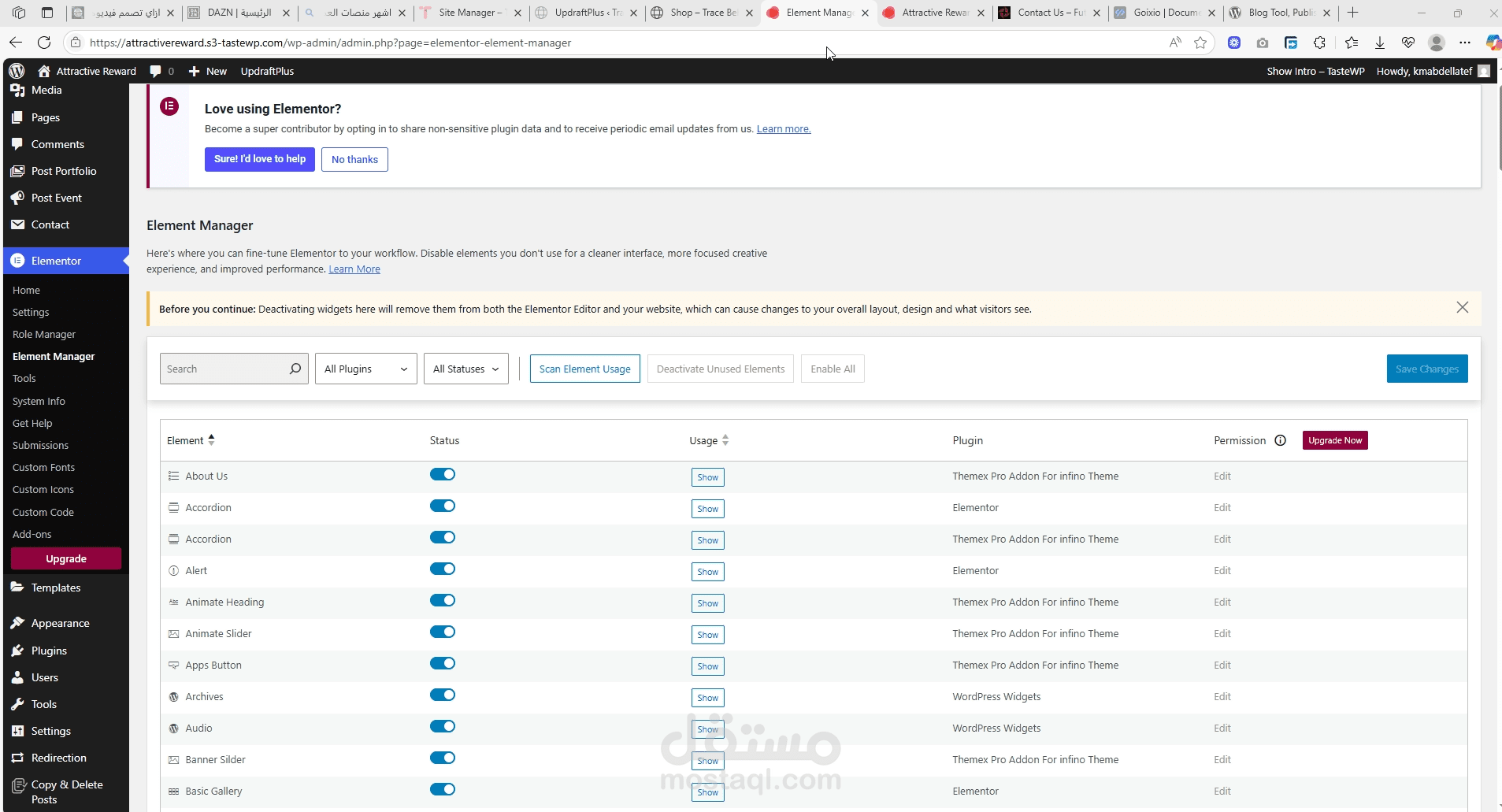
Task: Toggle Elementor Accordion element status
Action: coord(443,506)
